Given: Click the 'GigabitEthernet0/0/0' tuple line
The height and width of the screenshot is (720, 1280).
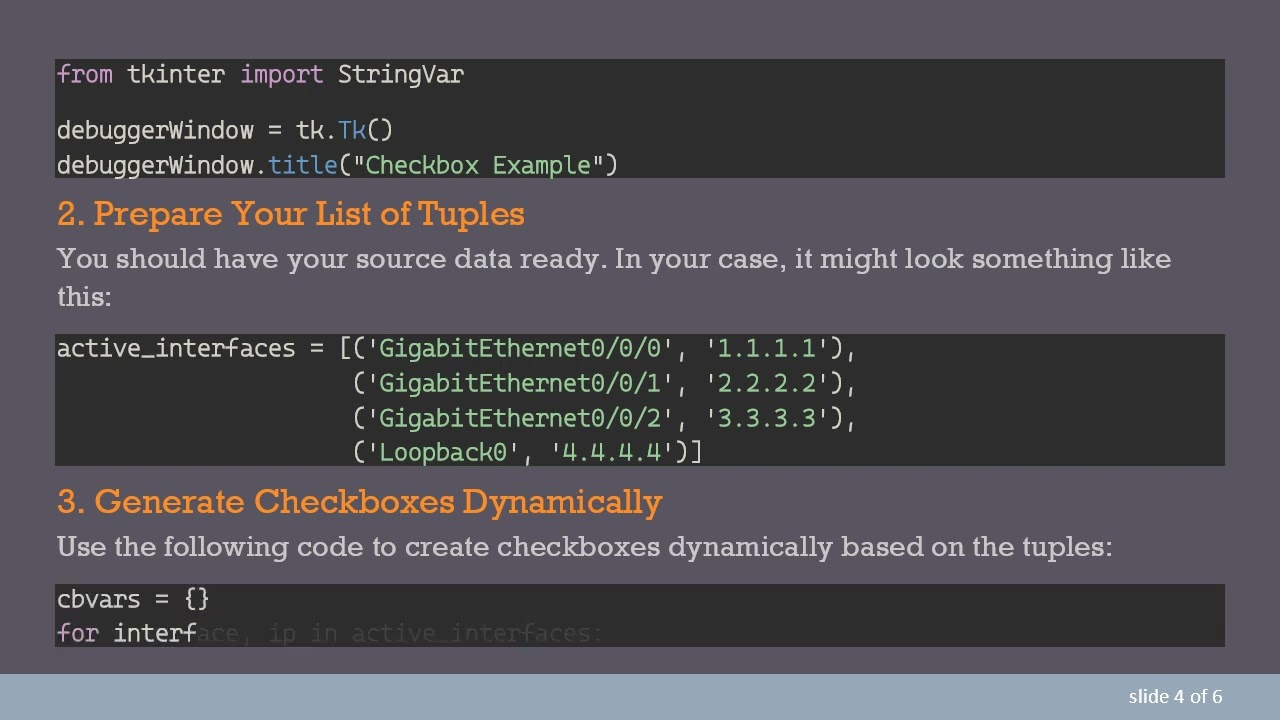Looking at the screenshot, I should [457, 348].
